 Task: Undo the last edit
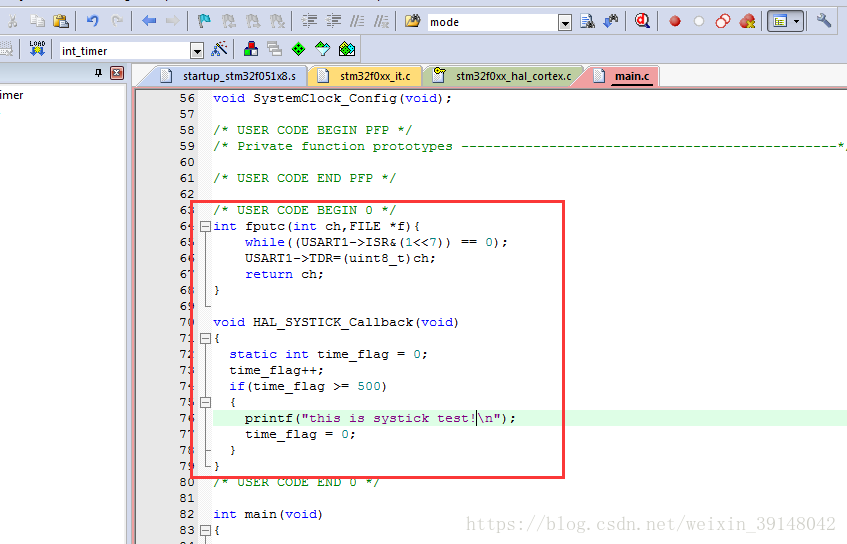pyautogui.click(x=92, y=22)
